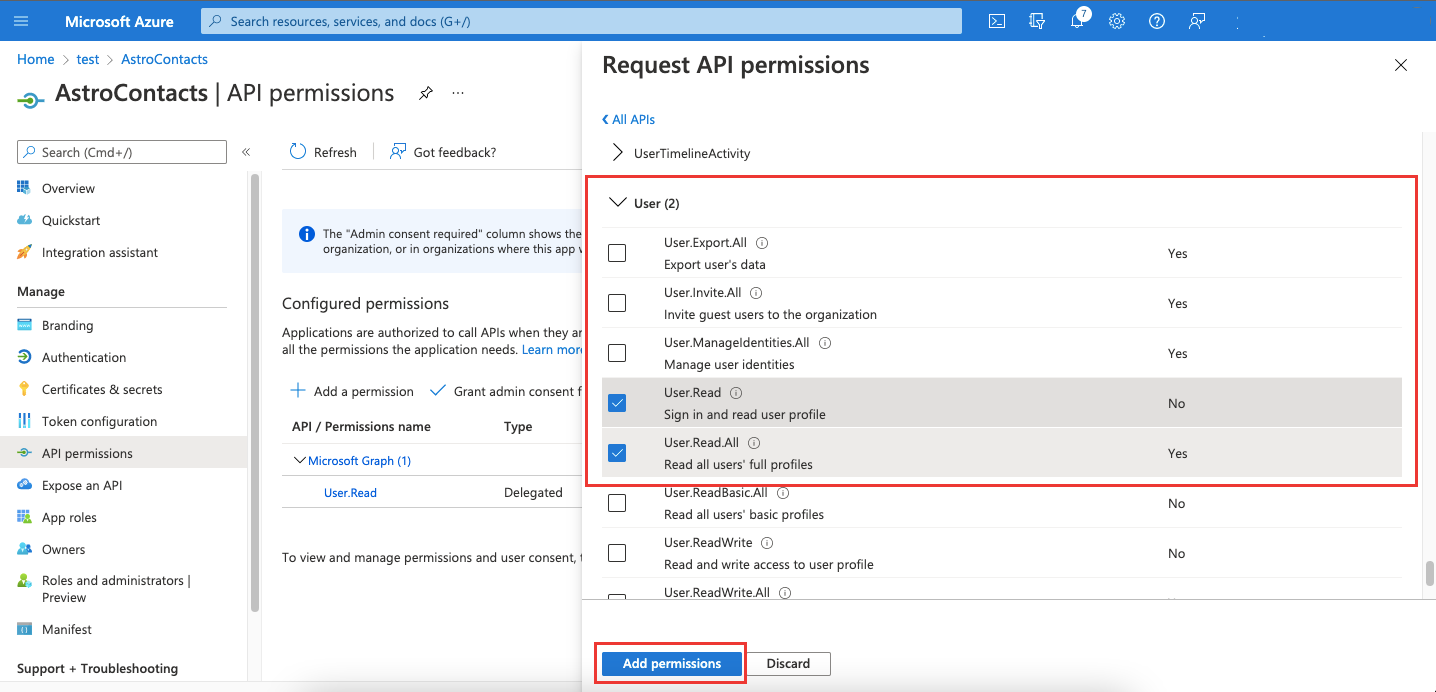This screenshot has width=1436, height=692.
Task: Open Token configuration in the sidebar
Action: 99,421
